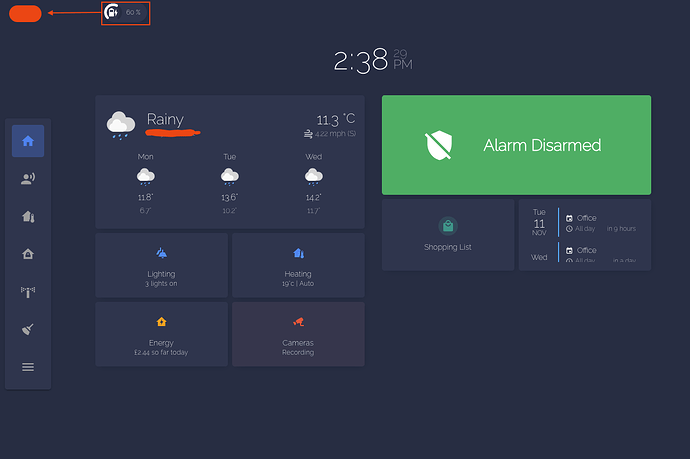The height and width of the screenshot is (459, 690).
Task: Open the radio tower network icon in sidebar
Action: click(28, 292)
